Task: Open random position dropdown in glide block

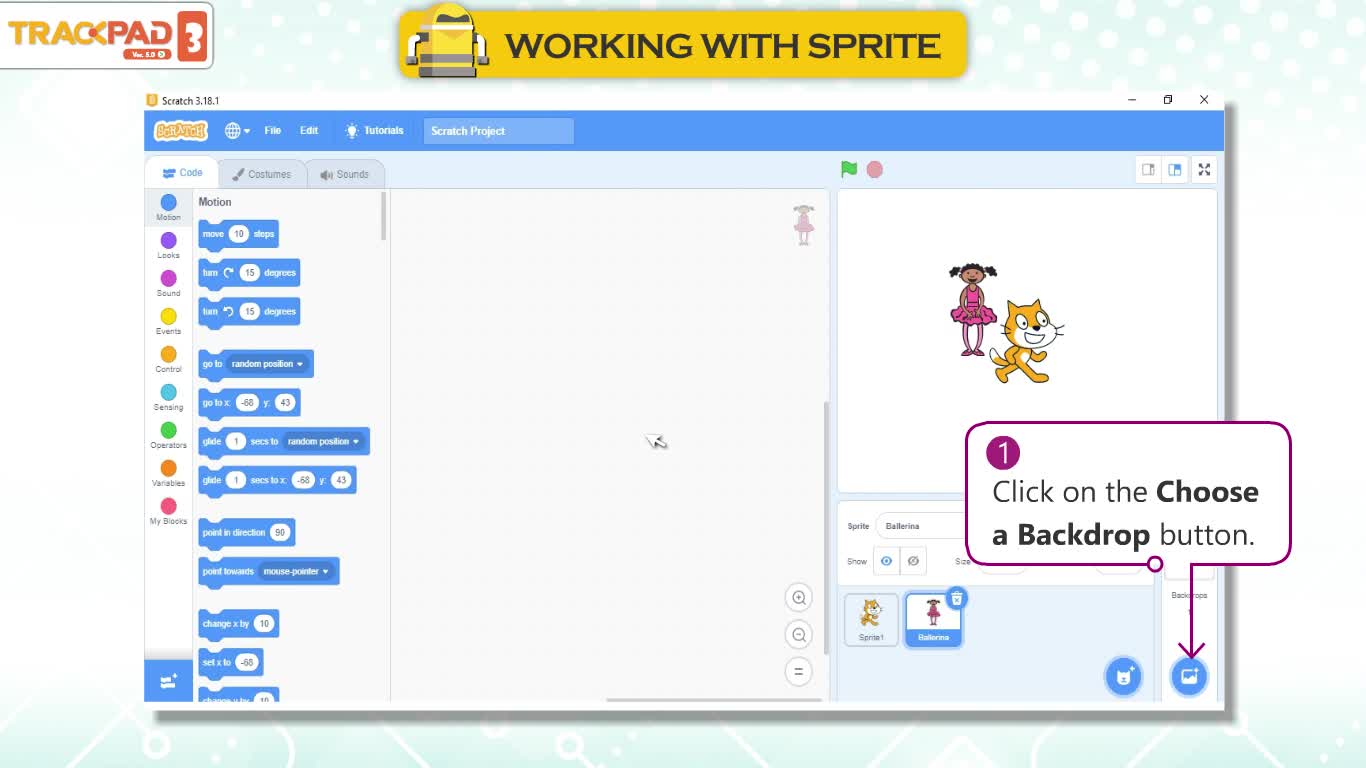Action: [x=323, y=441]
